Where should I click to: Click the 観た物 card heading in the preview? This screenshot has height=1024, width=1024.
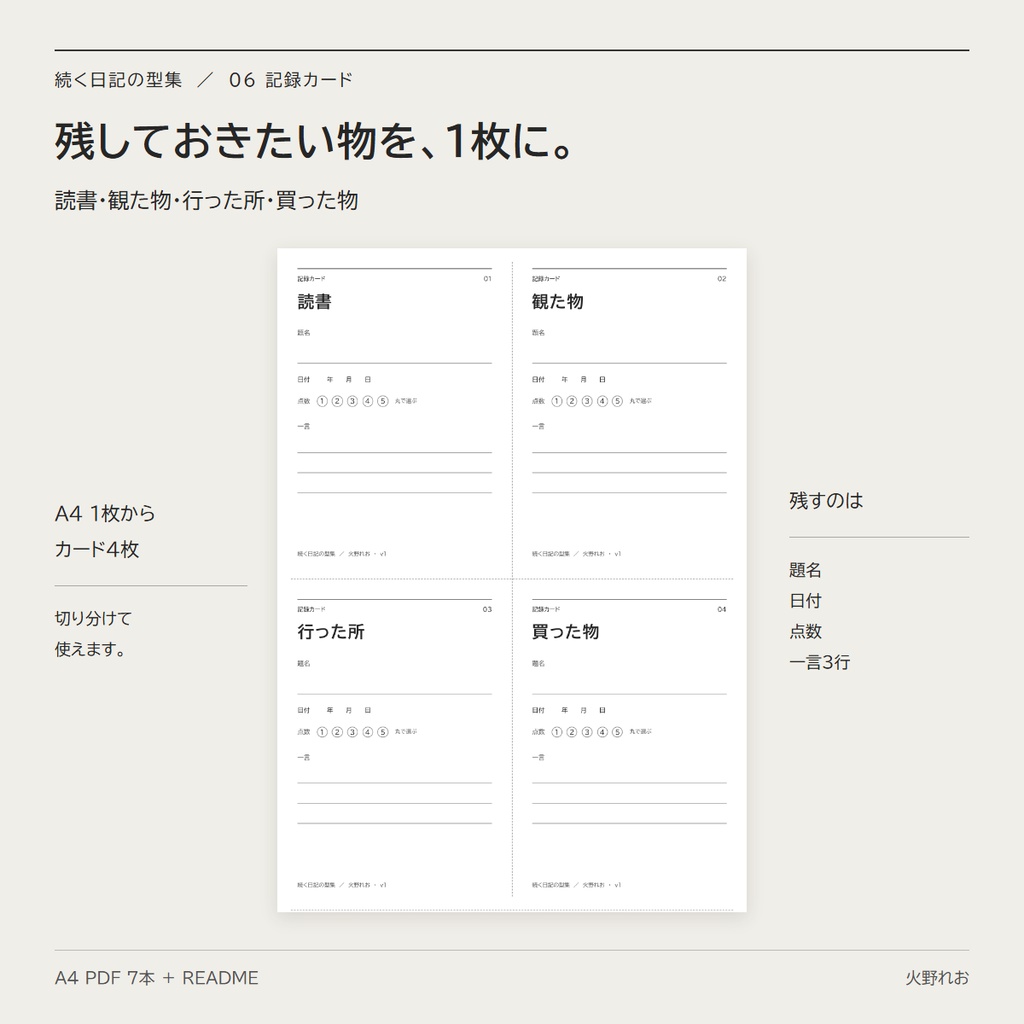tap(558, 302)
